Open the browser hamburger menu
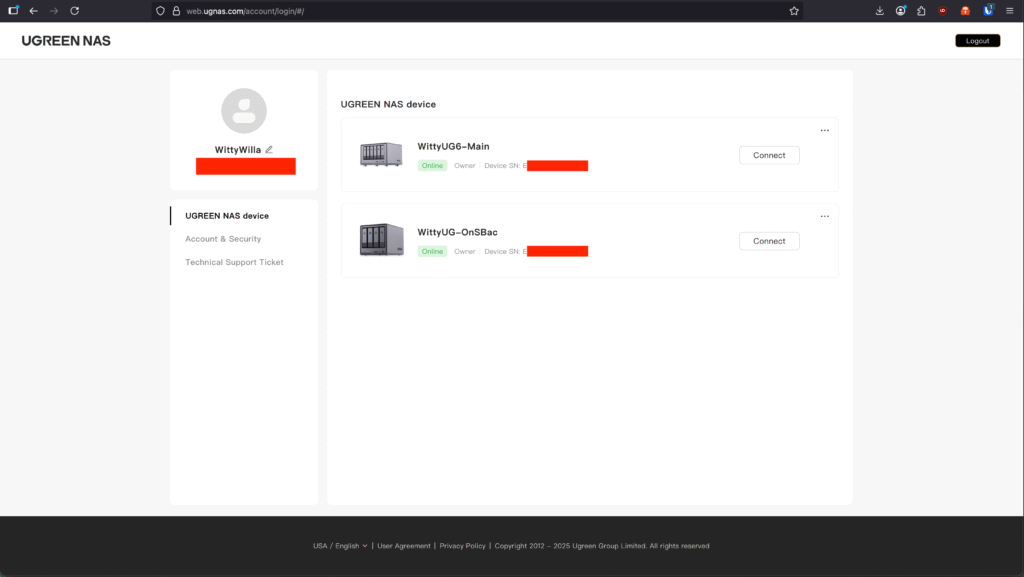 (x=1009, y=11)
